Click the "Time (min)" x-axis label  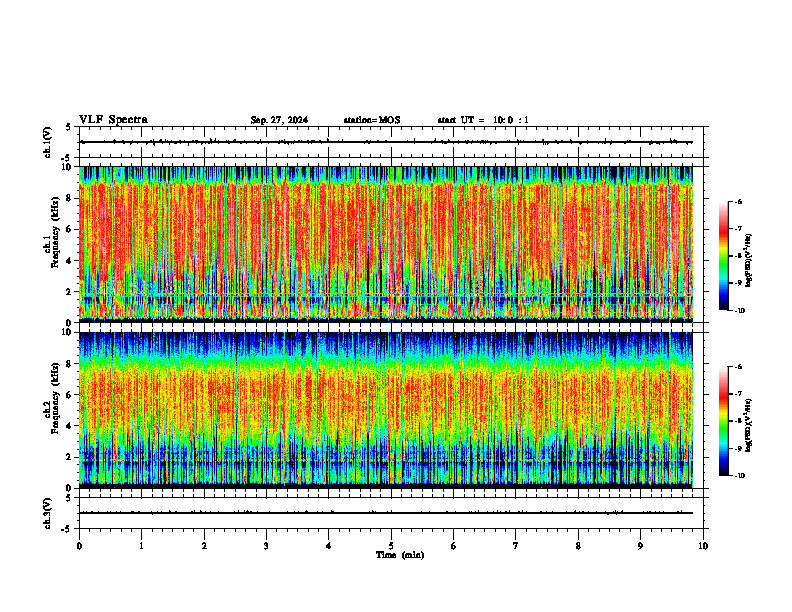400,555
